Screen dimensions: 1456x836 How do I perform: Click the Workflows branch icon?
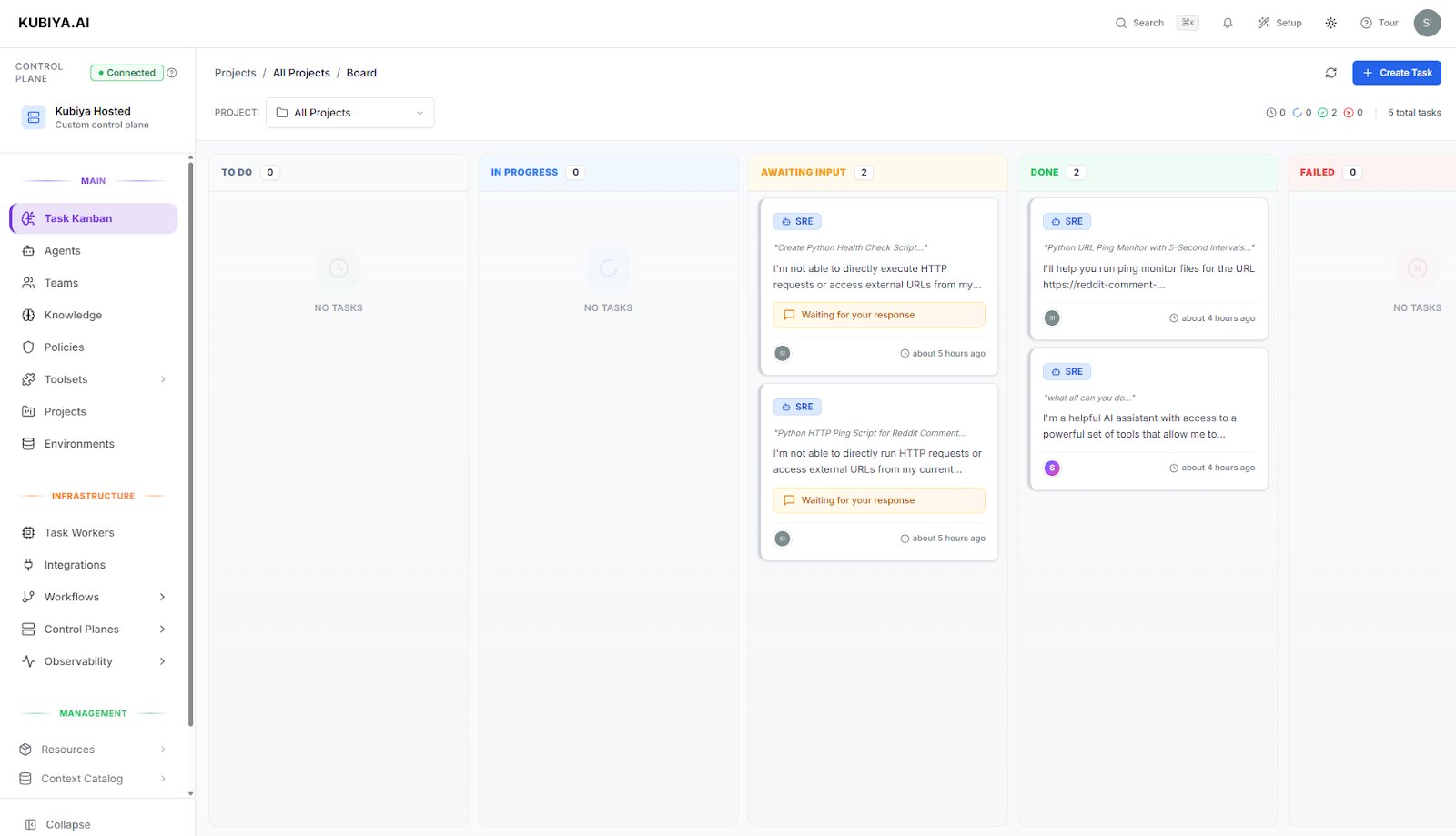pyautogui.click(x=28, y=597)
